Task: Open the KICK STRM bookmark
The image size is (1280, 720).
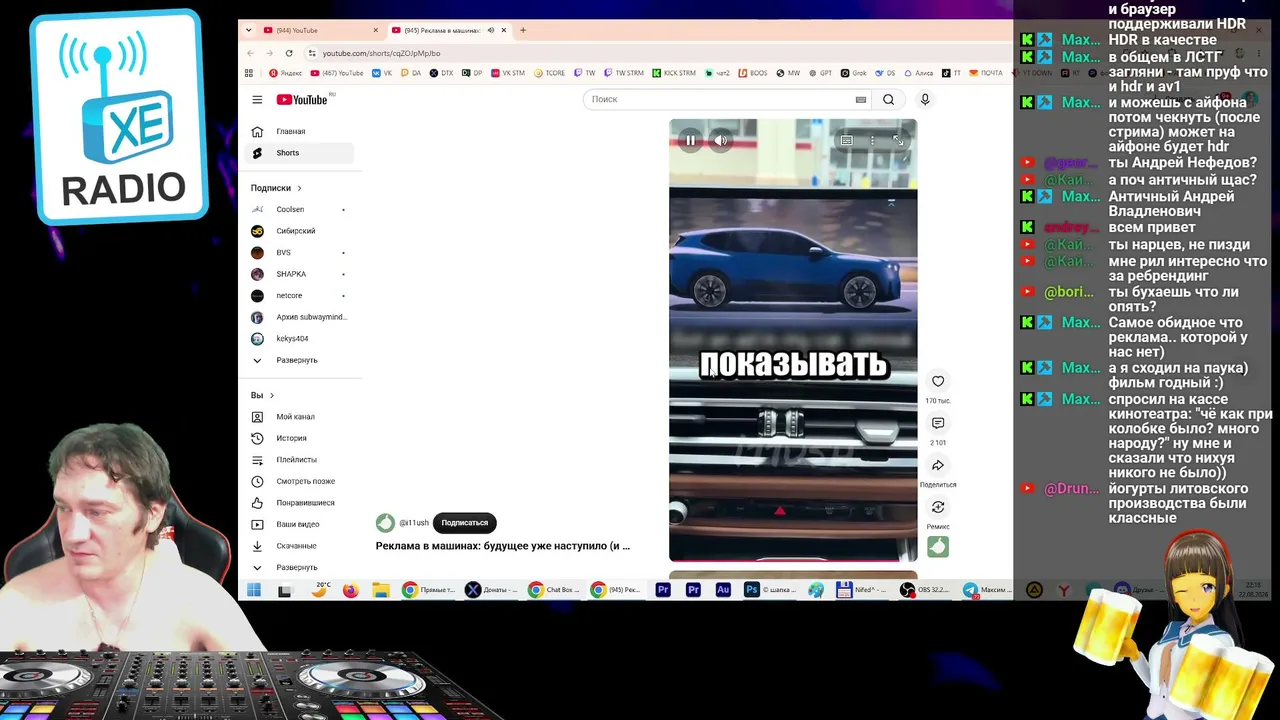Action: pyautogui.click(x=674, y=73)
